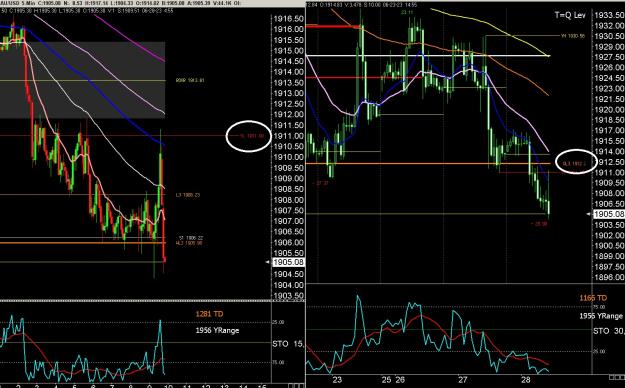Click the 1924.50 price axis label
The width and height of the screenshot is (625, 388).
[609, 78]
